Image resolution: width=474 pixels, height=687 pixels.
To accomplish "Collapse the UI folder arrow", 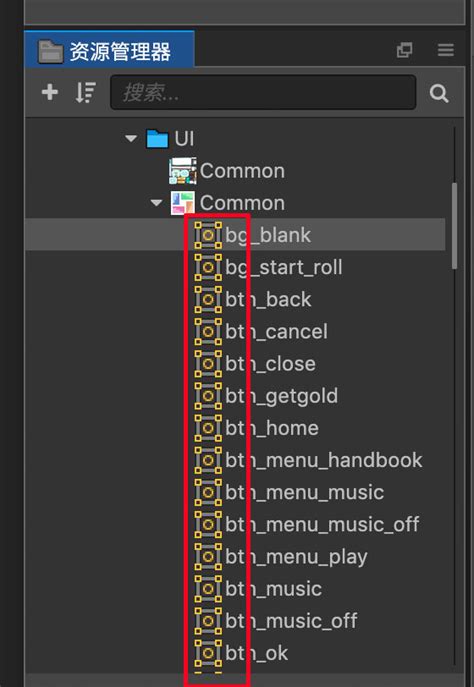I will (x=131, y=139).
